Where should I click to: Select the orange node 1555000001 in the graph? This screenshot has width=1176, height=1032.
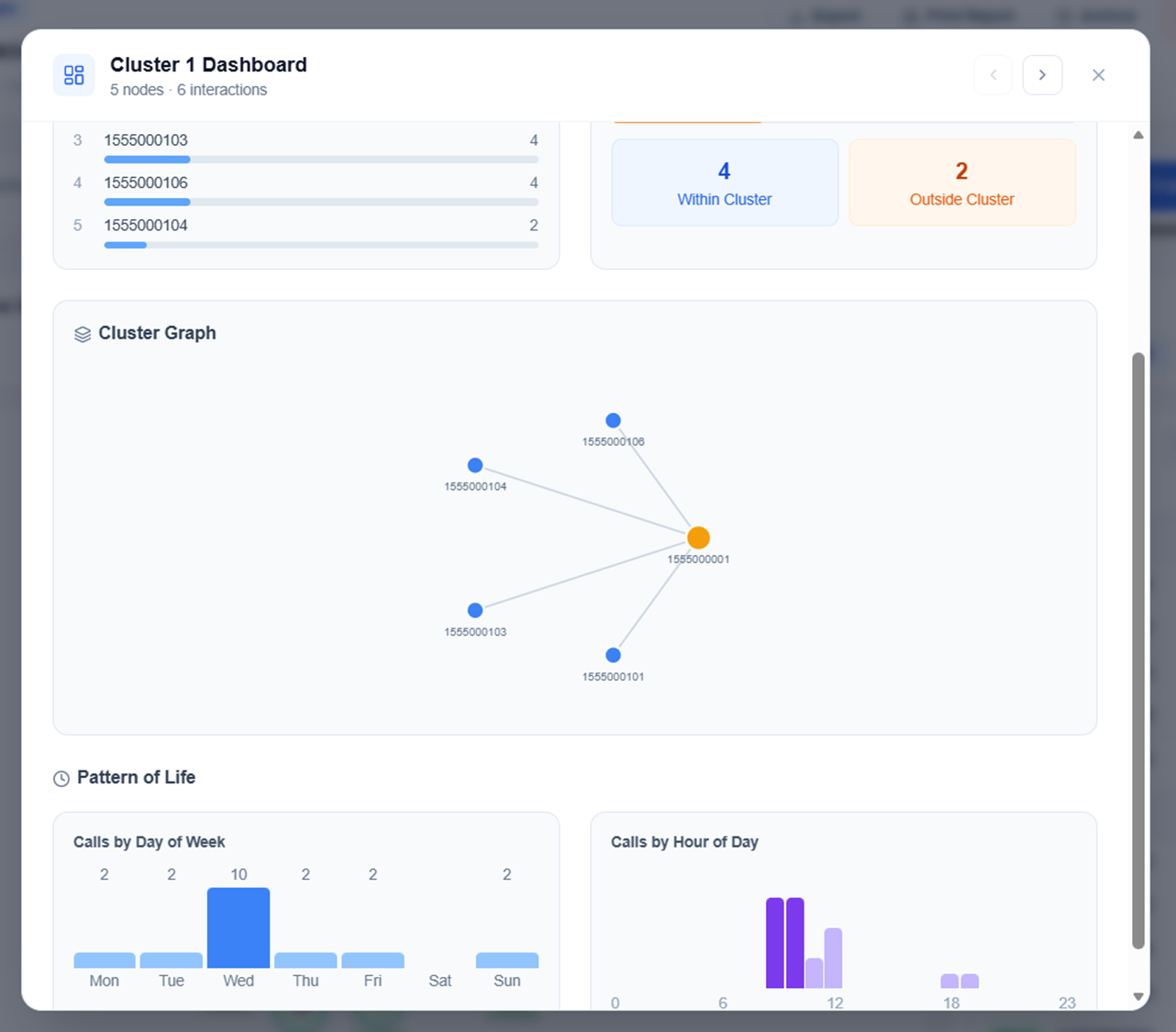click(698, 538)
